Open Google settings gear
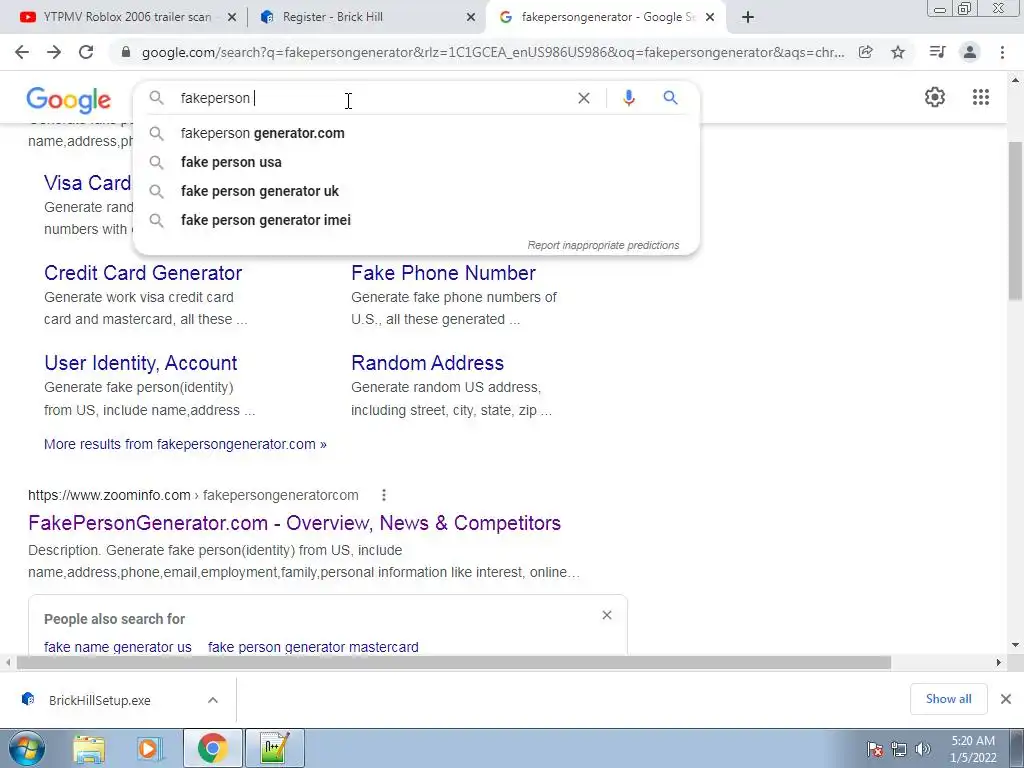 tap(935, 97)
